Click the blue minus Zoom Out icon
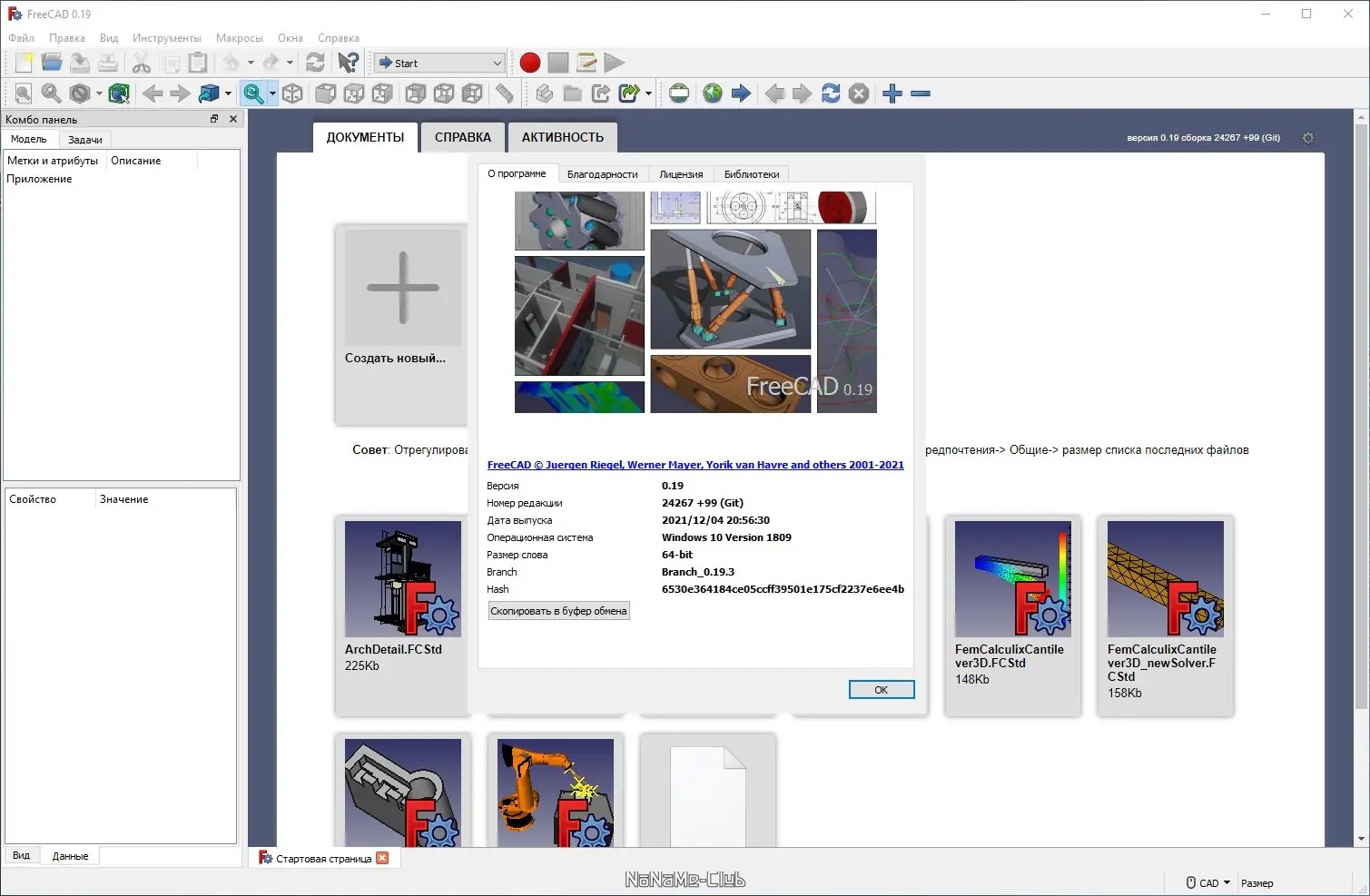 pos(921,94)
